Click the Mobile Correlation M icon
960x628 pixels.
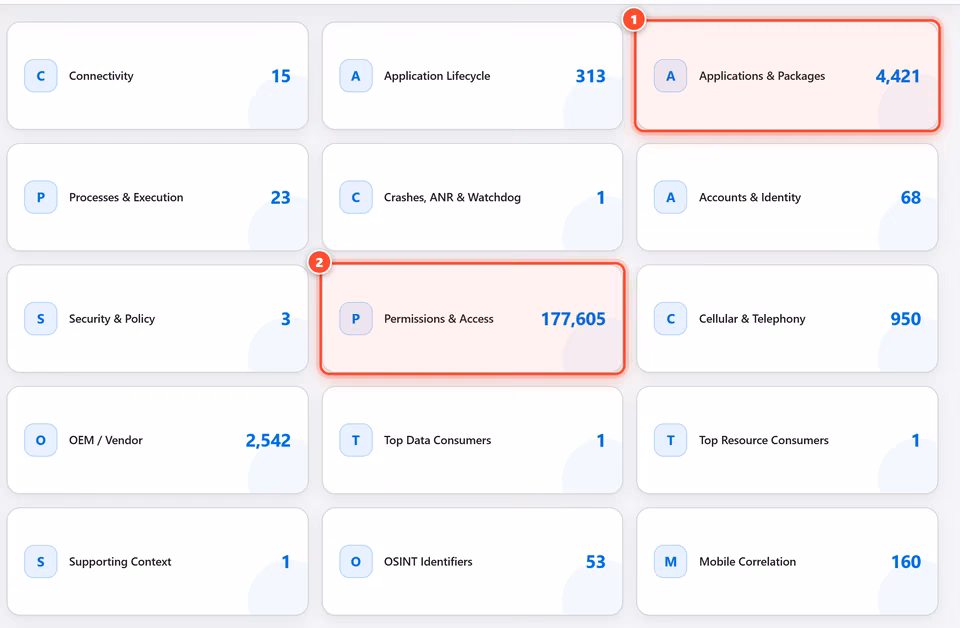tap(670, 561)
